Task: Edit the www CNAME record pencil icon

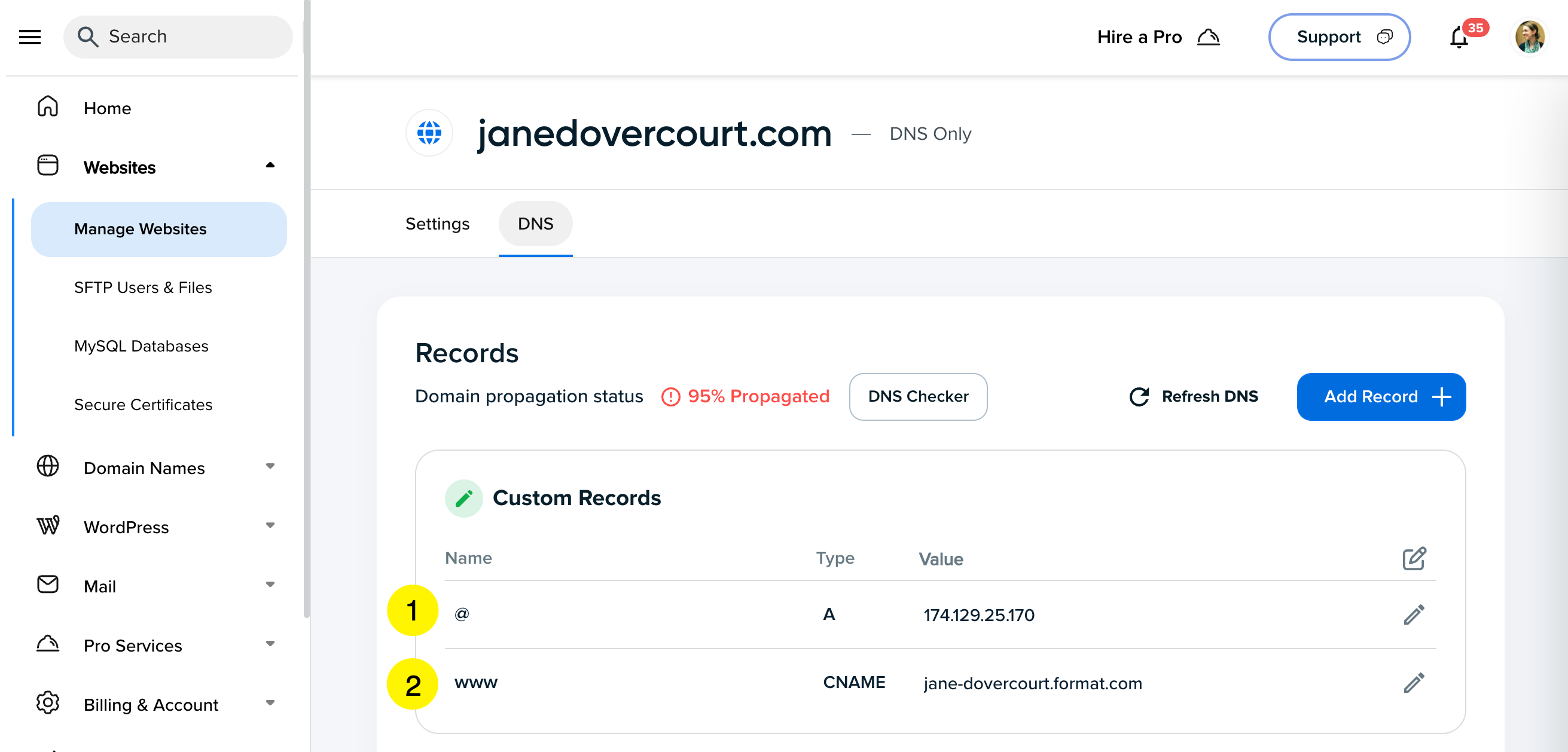Action: (1413, 683)
